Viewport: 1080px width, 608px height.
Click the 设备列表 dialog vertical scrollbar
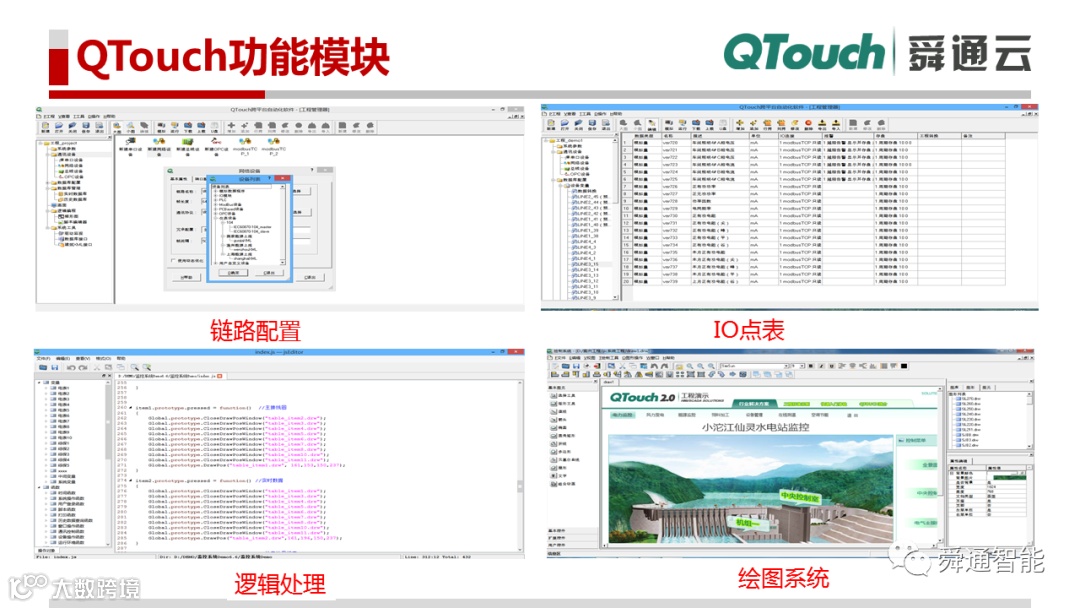click(282, 224)
